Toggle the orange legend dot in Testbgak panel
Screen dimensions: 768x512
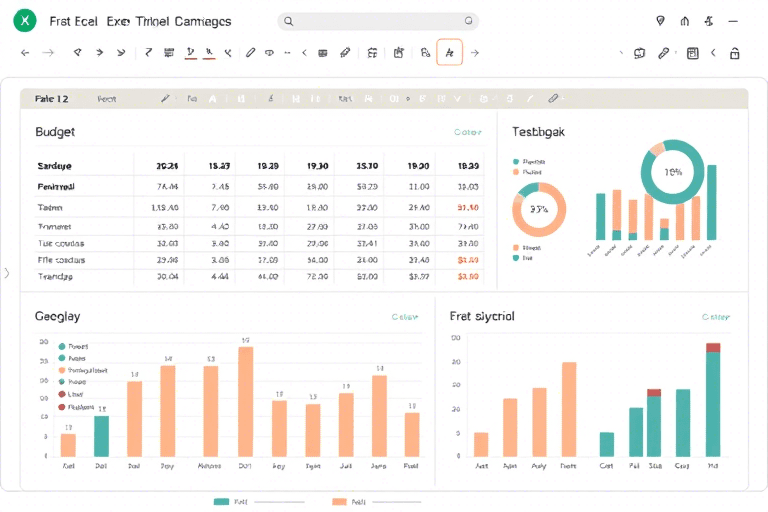[516, 172]
